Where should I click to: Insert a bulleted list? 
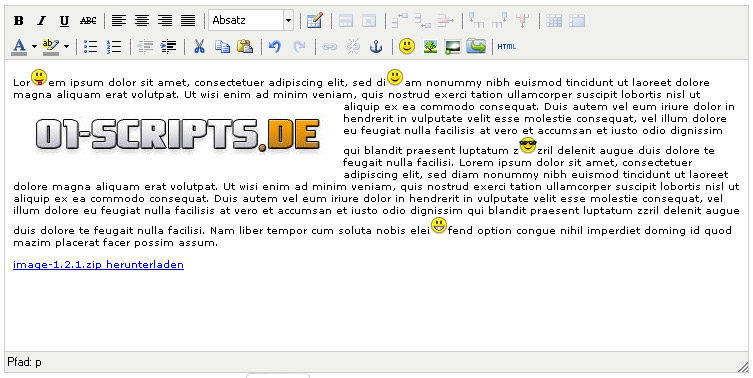pyautogui.click(x=90, y=47)
